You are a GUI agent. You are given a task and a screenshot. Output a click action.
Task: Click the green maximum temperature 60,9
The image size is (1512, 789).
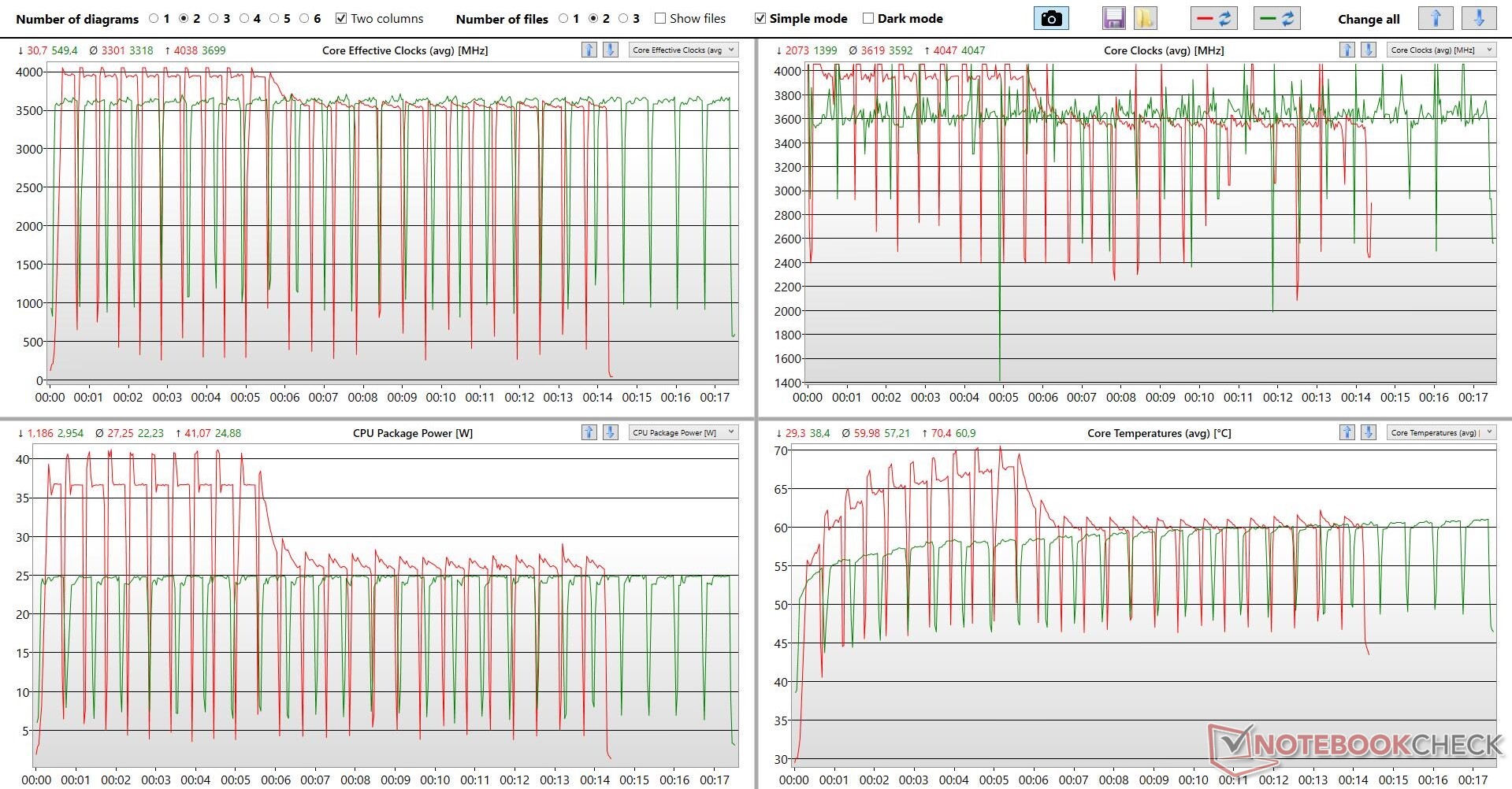pyautogui.click(x=966, y=433)
